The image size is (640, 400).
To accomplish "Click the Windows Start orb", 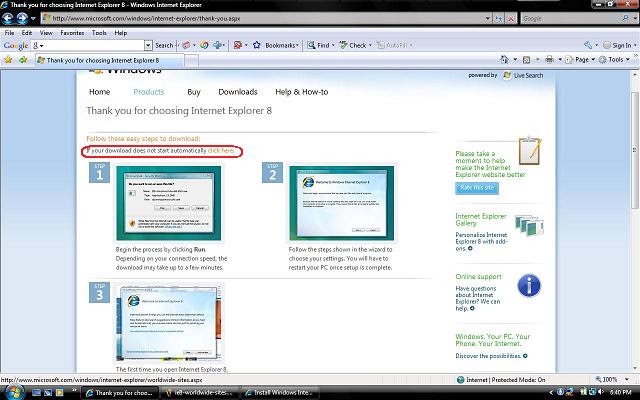I will click(x=13, y=392).
